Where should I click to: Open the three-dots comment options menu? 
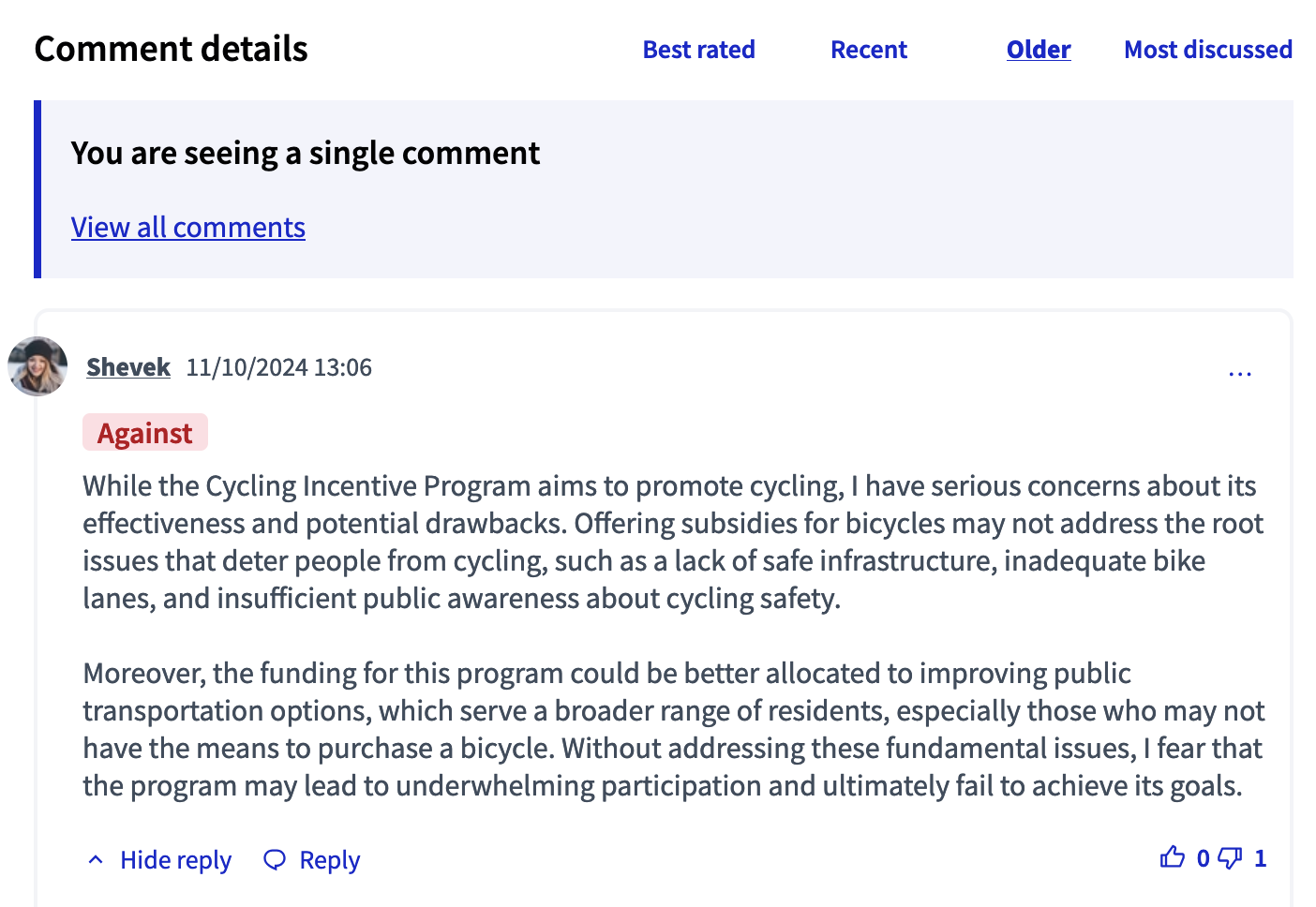[x=1239, y=373]
